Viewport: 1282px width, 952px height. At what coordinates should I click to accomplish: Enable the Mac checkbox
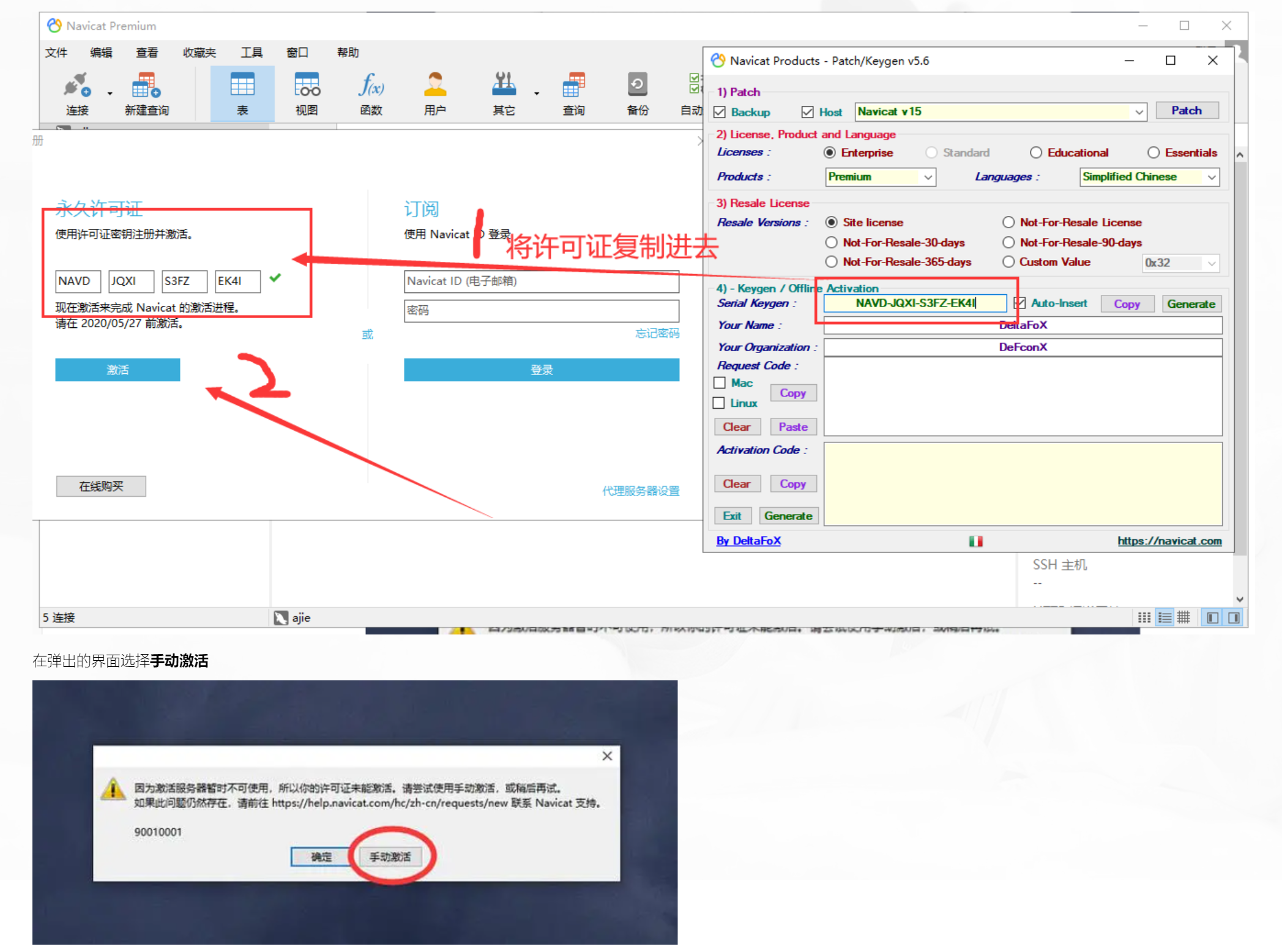pos(720,382)
